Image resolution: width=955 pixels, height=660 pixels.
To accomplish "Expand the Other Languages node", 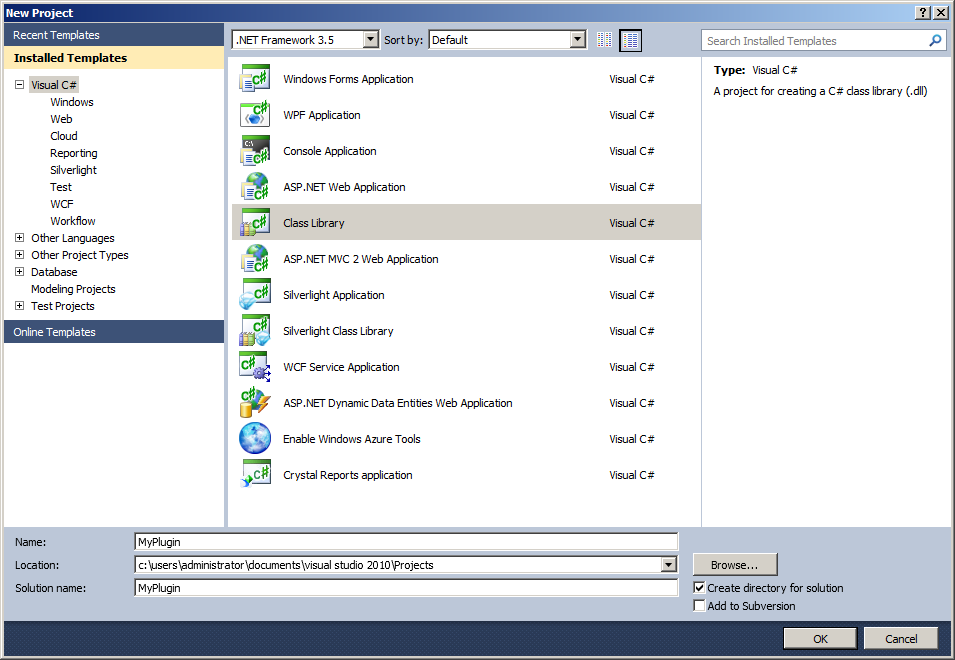I will pos(19,237).
